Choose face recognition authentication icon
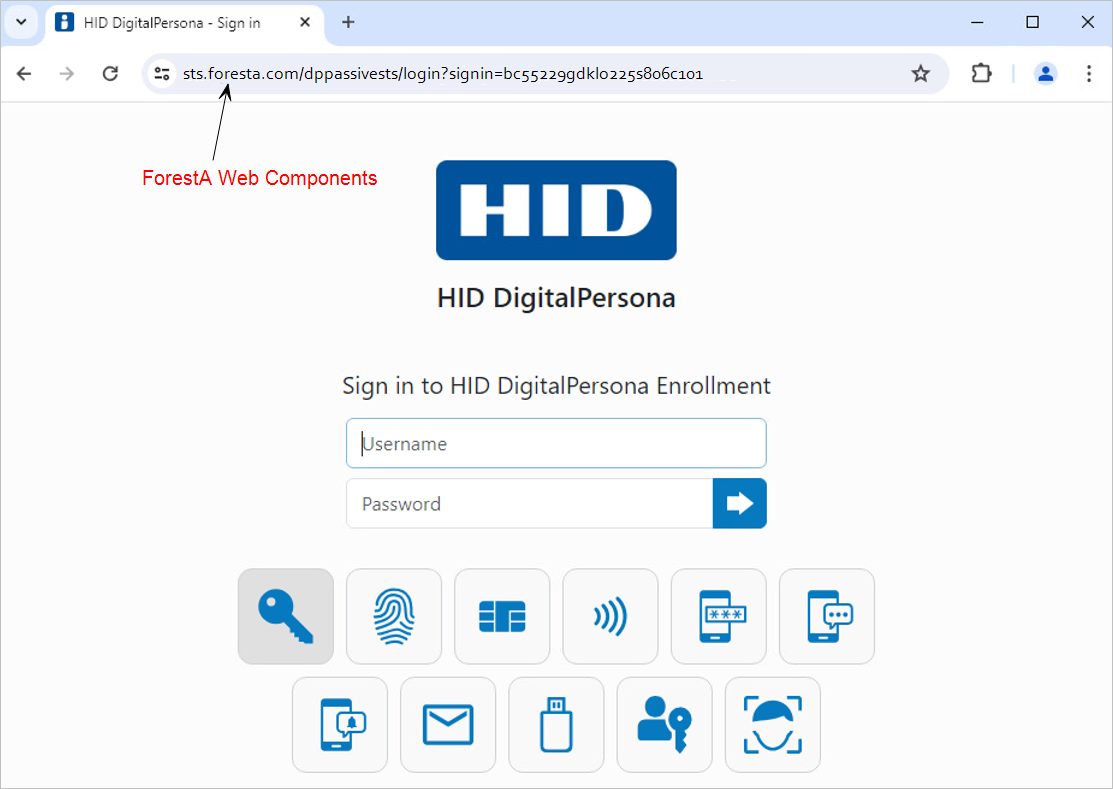Screen dimensions: 1113x789 pyautogui.click(x=772, y=724)
